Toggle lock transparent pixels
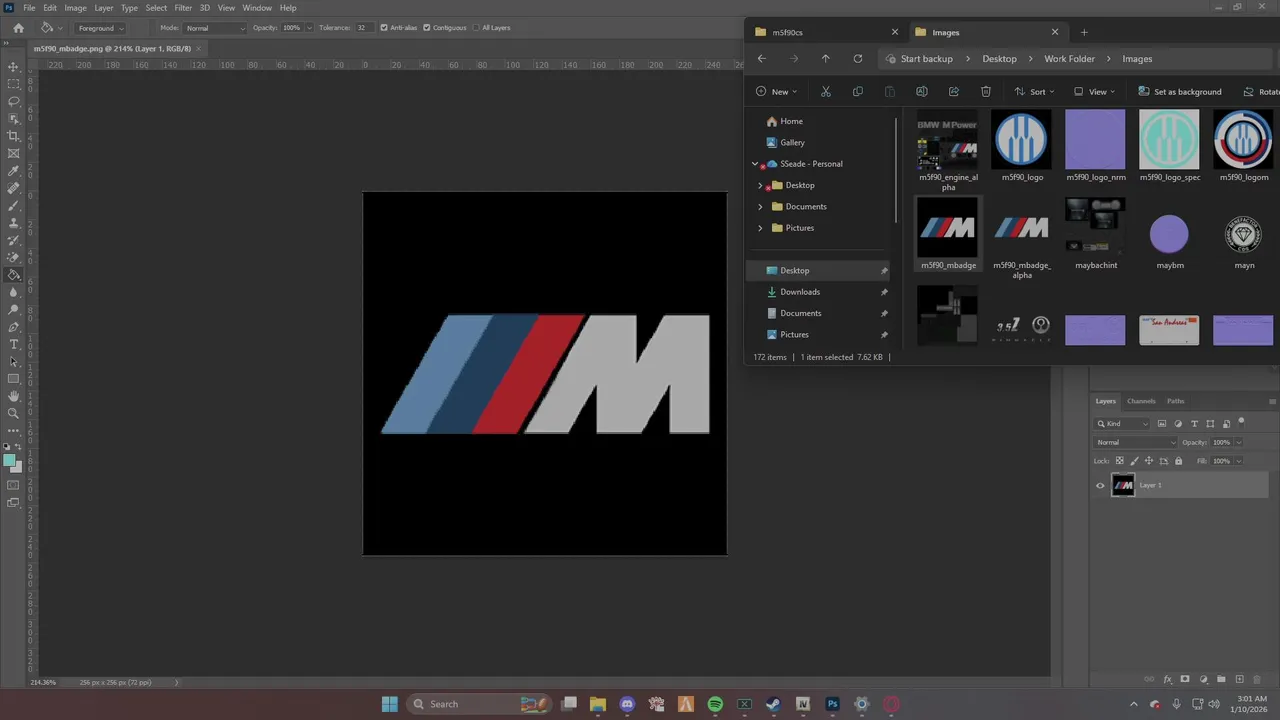The height and width of the screenshot is (720, 1280). click(x=1119, y=461)
